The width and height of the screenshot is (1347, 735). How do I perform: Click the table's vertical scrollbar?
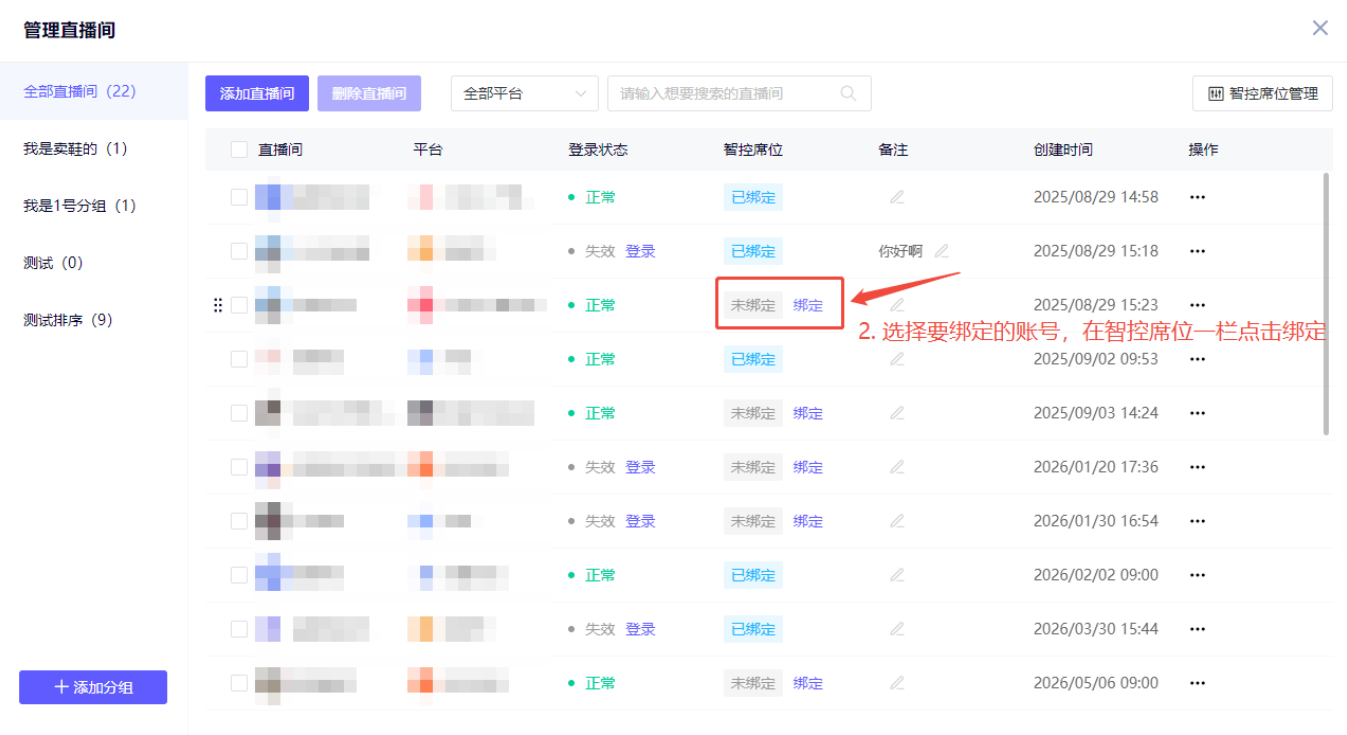(1327, 304)
